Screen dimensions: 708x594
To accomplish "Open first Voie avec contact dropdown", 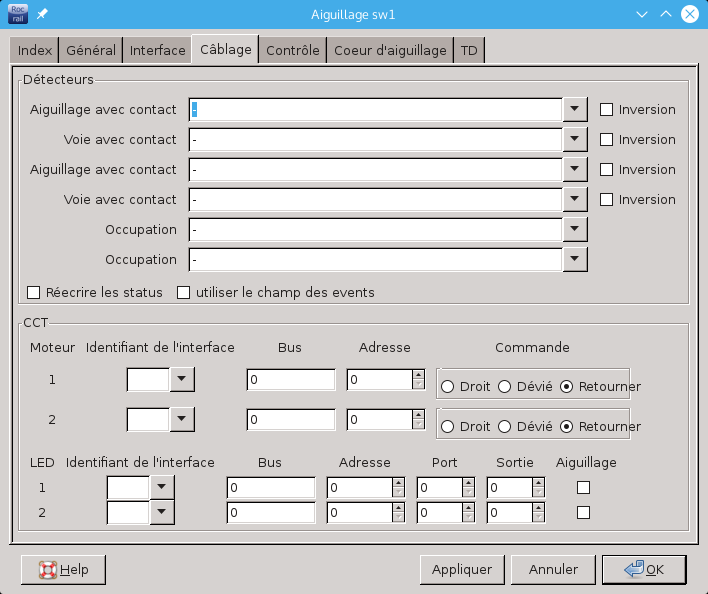I will point(574,140).
